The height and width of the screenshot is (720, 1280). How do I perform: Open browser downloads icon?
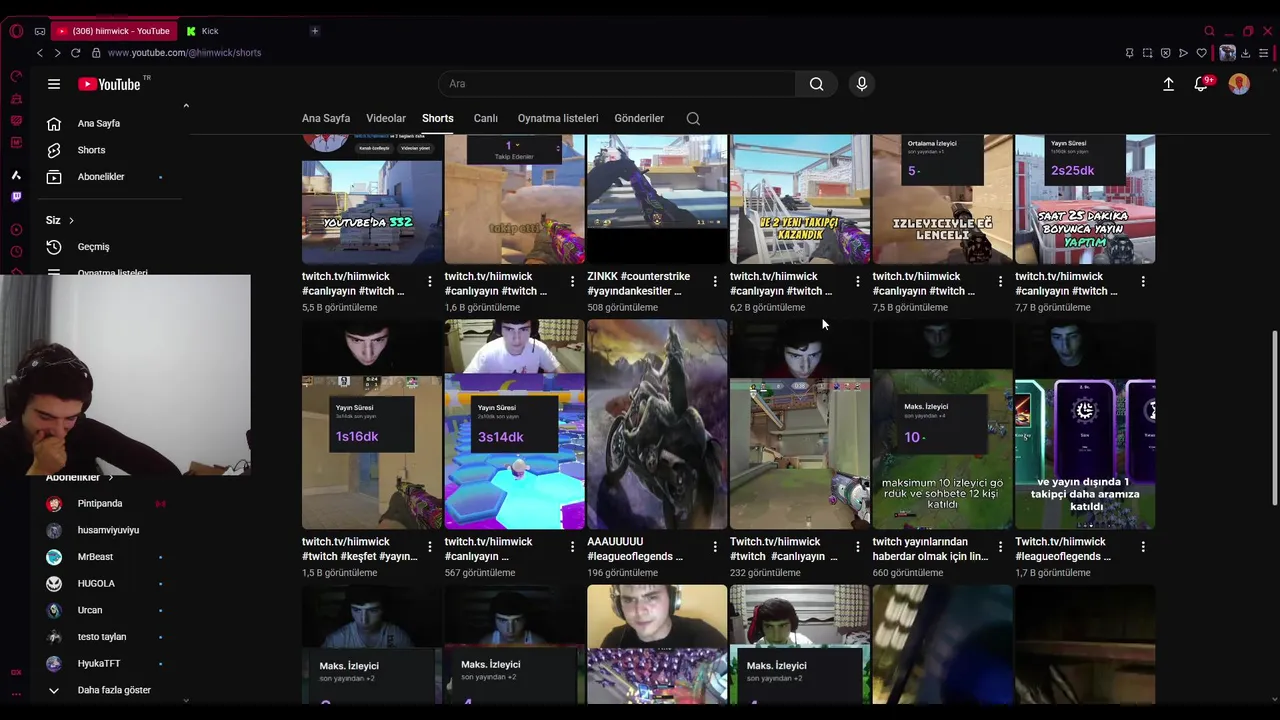click(1246, 53)
